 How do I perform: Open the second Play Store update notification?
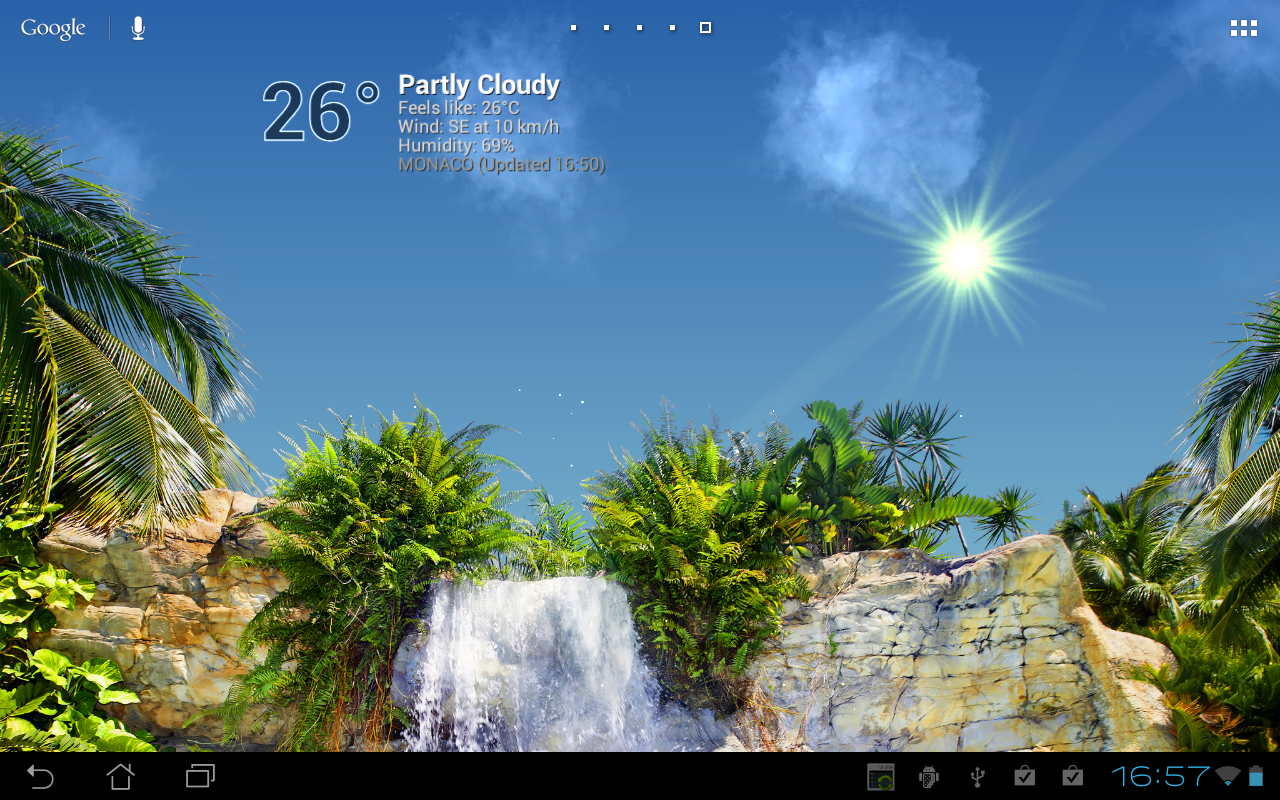tap(1072, 776)
